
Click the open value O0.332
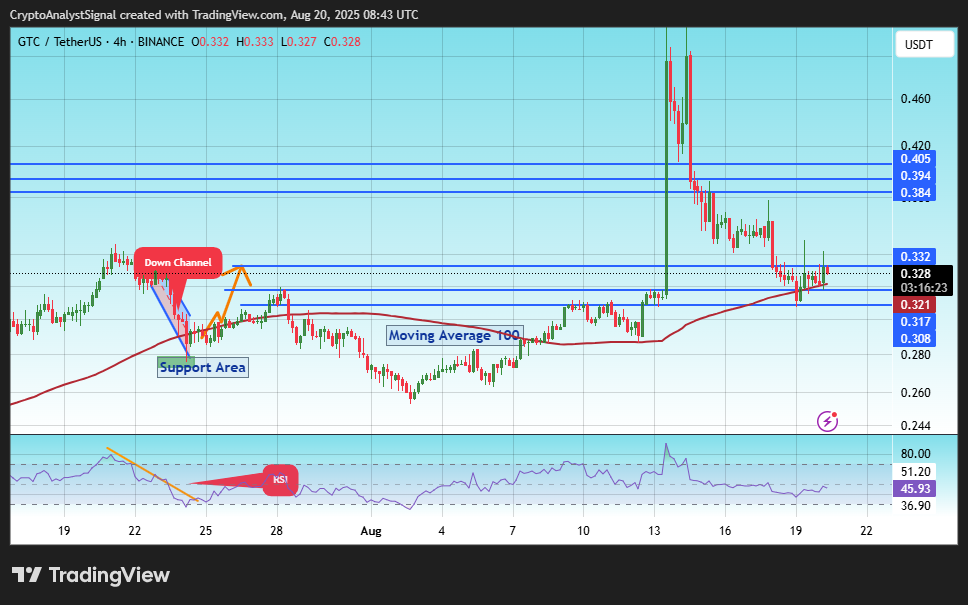(x=210, y=42)
